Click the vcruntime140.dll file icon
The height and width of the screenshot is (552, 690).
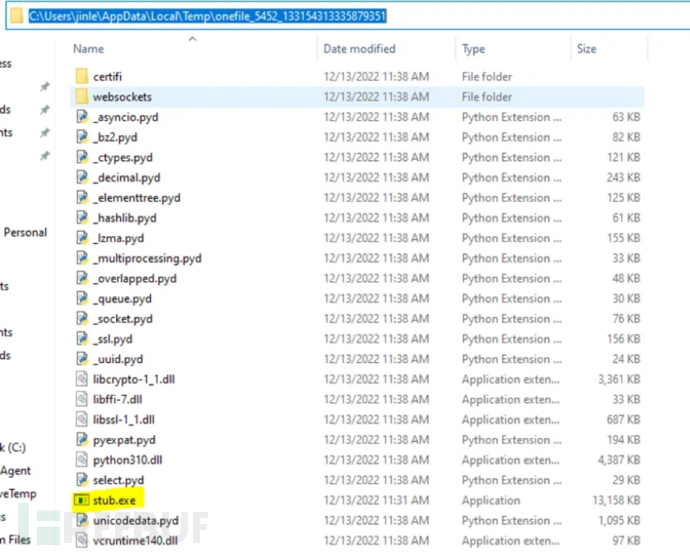click(x=82, y=540)
